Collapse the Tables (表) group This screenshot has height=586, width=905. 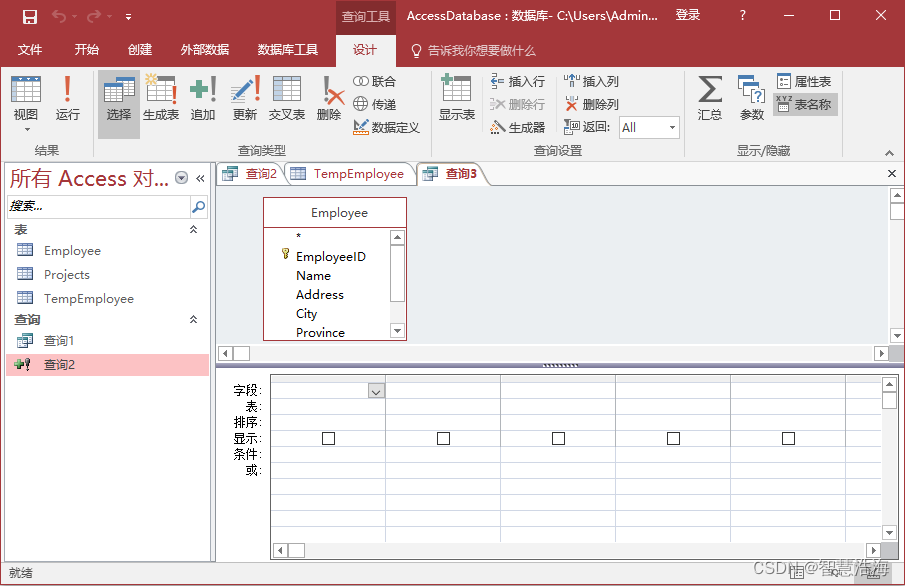(193, 230)
